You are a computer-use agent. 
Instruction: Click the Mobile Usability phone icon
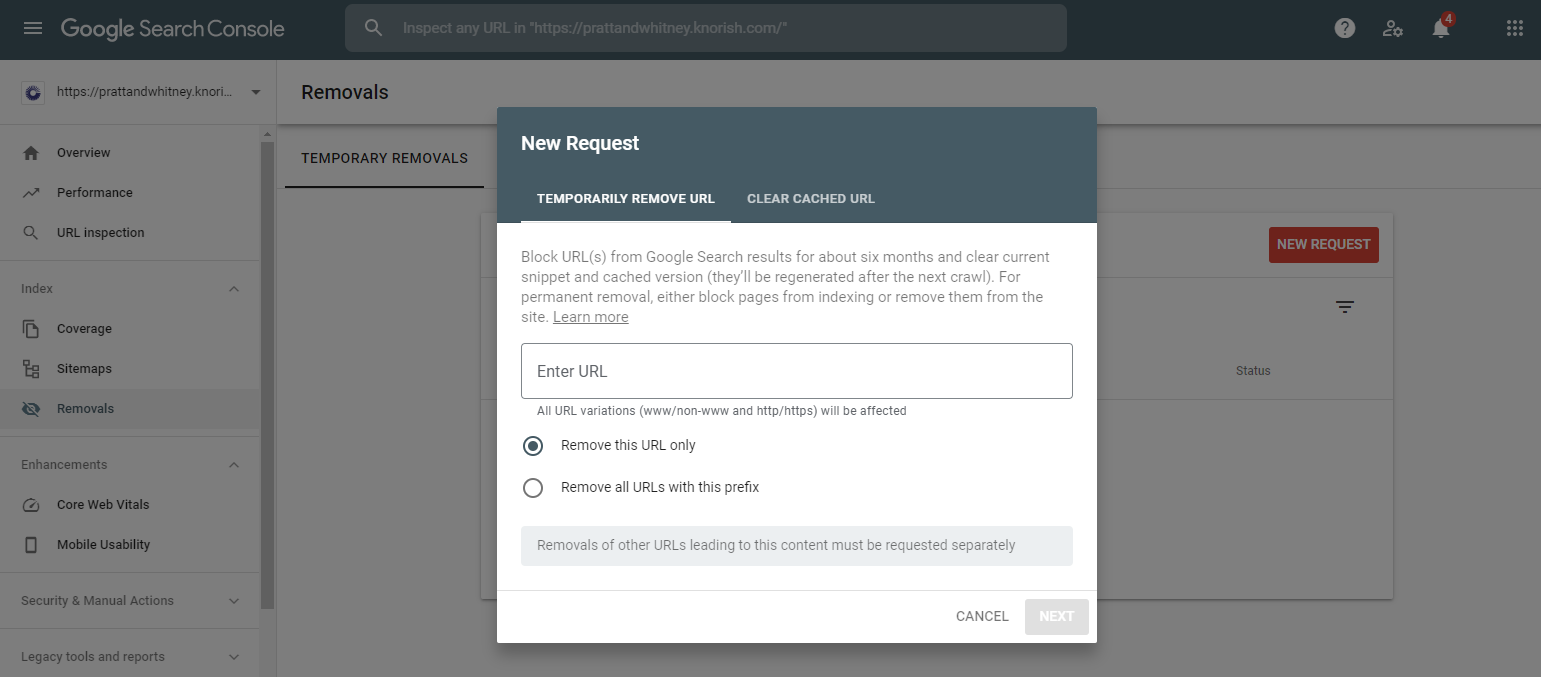coord(31,545)
